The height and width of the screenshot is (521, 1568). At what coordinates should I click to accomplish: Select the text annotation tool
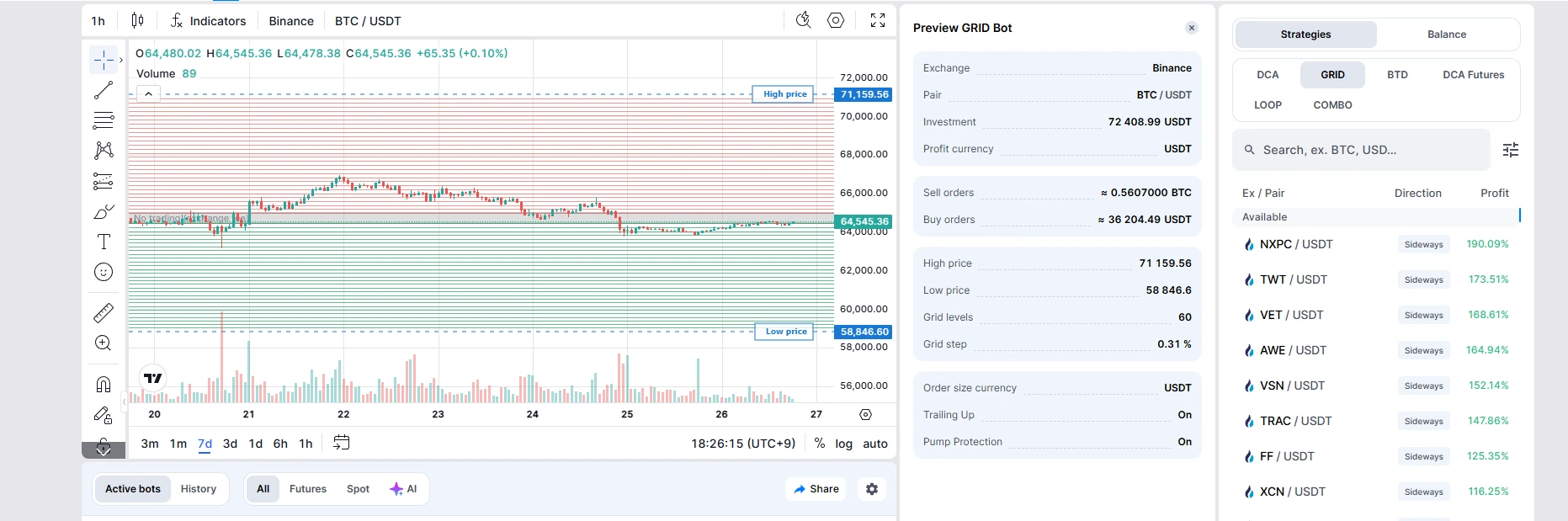click(x=104, y=242)
